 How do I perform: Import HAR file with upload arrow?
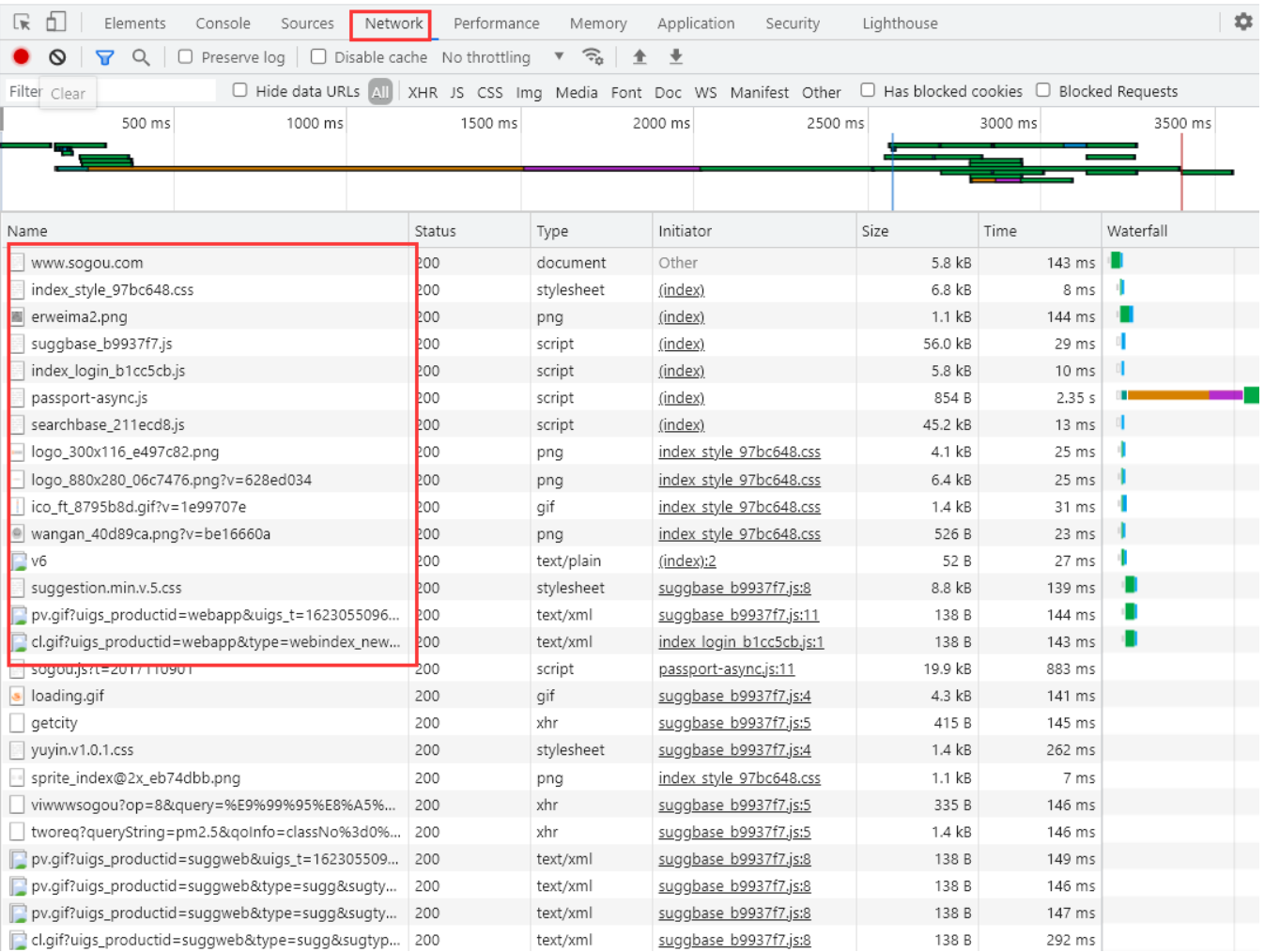point(640,56)
